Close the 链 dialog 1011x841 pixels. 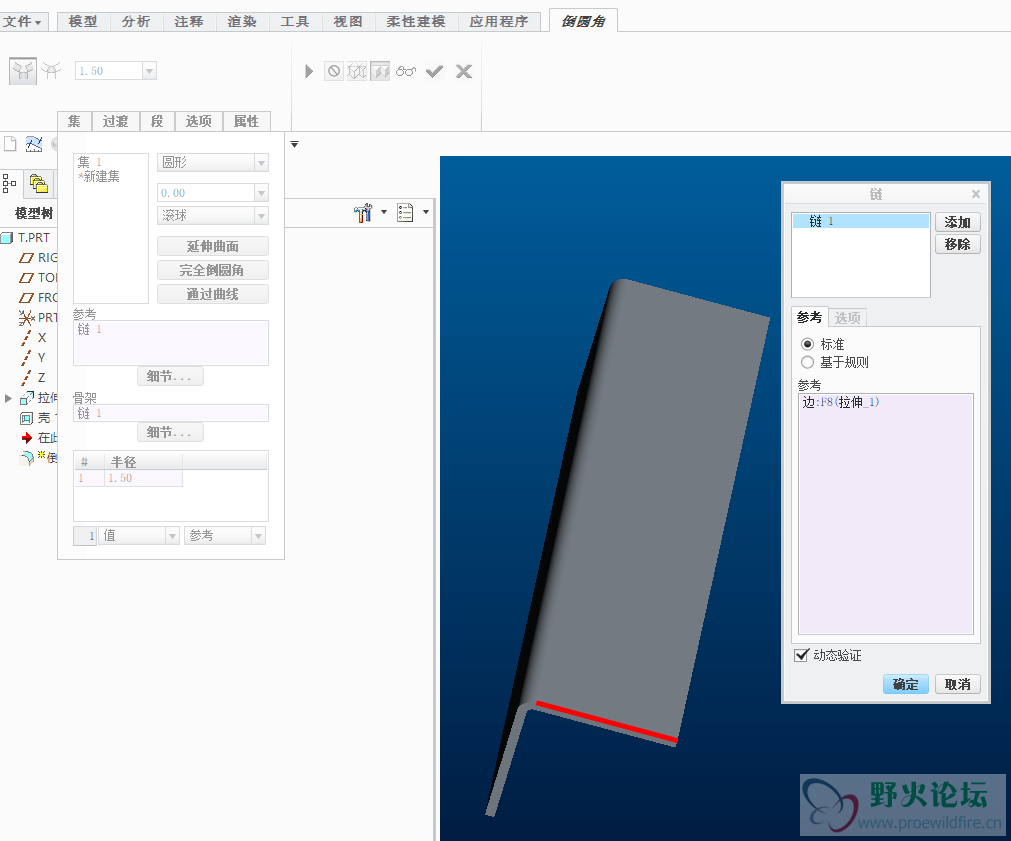click(976, 194)
